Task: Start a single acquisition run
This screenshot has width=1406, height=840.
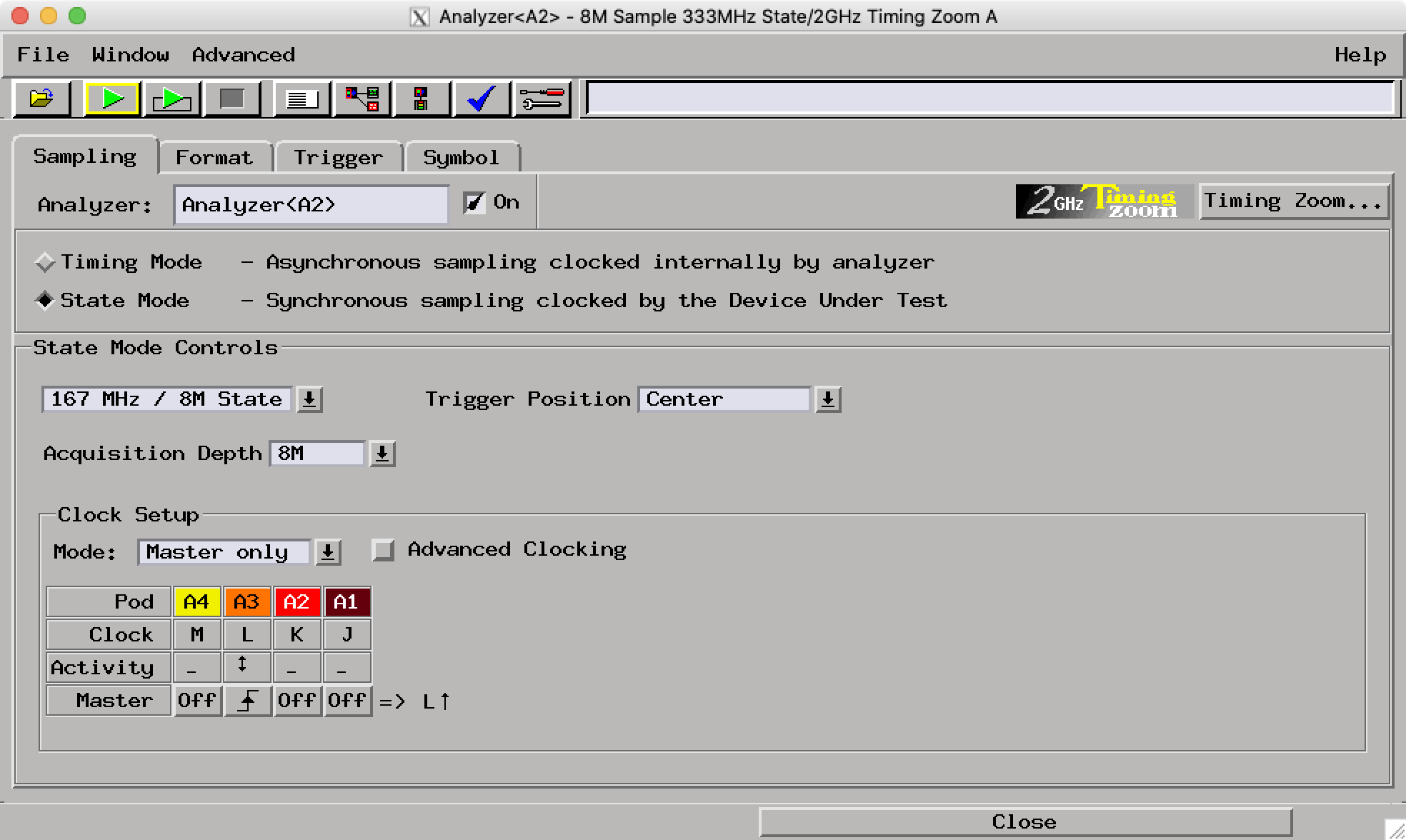Action: [x=113, y=99]
